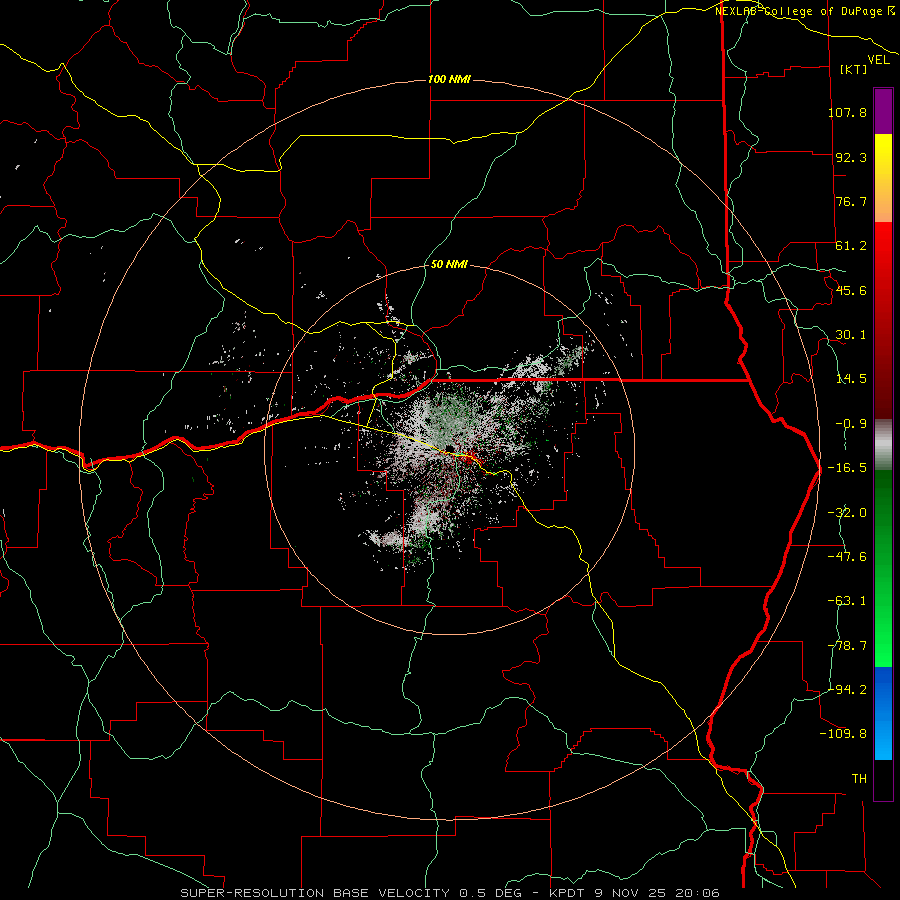The width and height of the screenshot is (900, 900).
Task: Click the 92.3 legend value
Action: click(851, 157)
